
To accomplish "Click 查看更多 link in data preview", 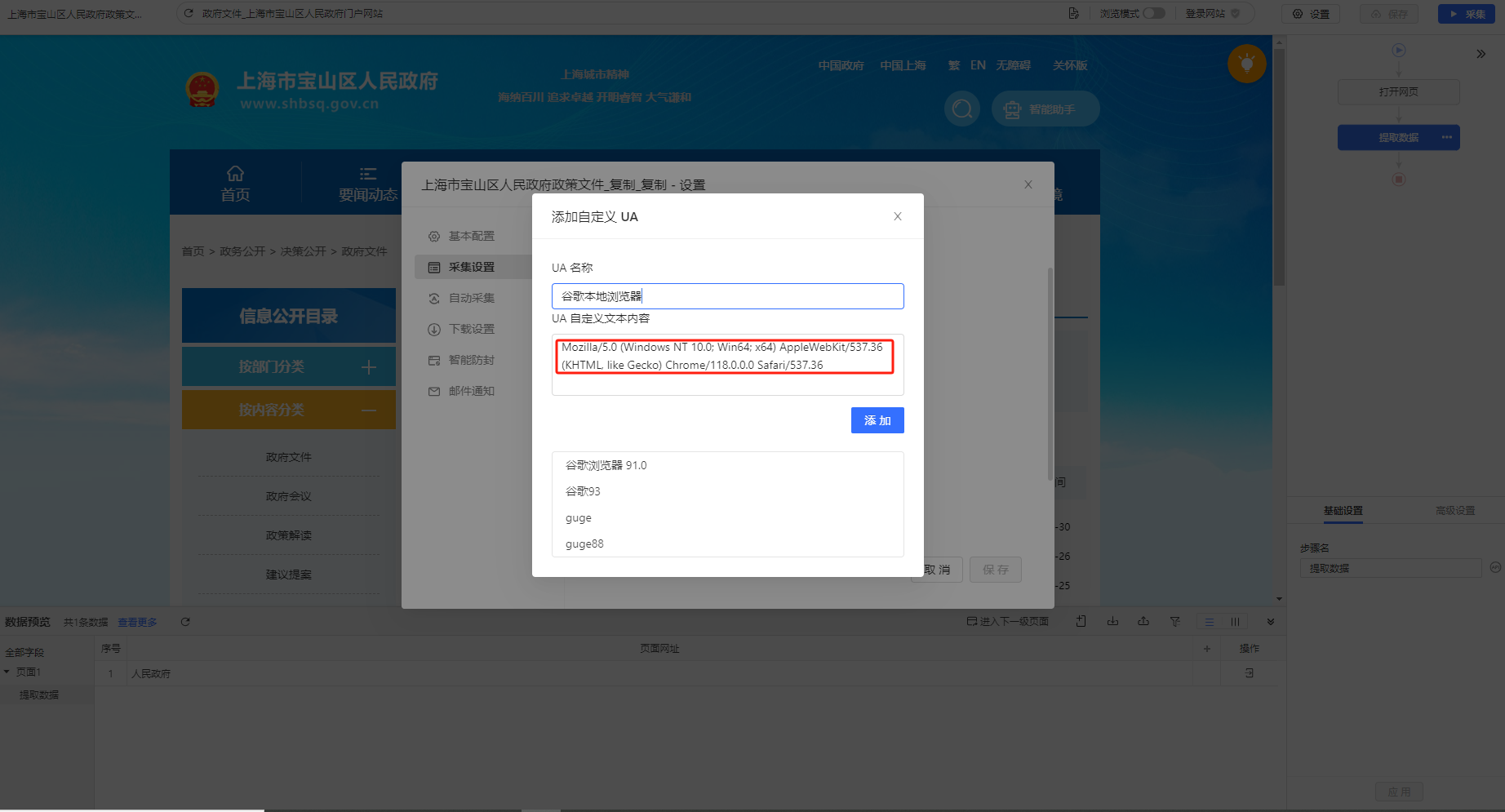I will point(137,622).
